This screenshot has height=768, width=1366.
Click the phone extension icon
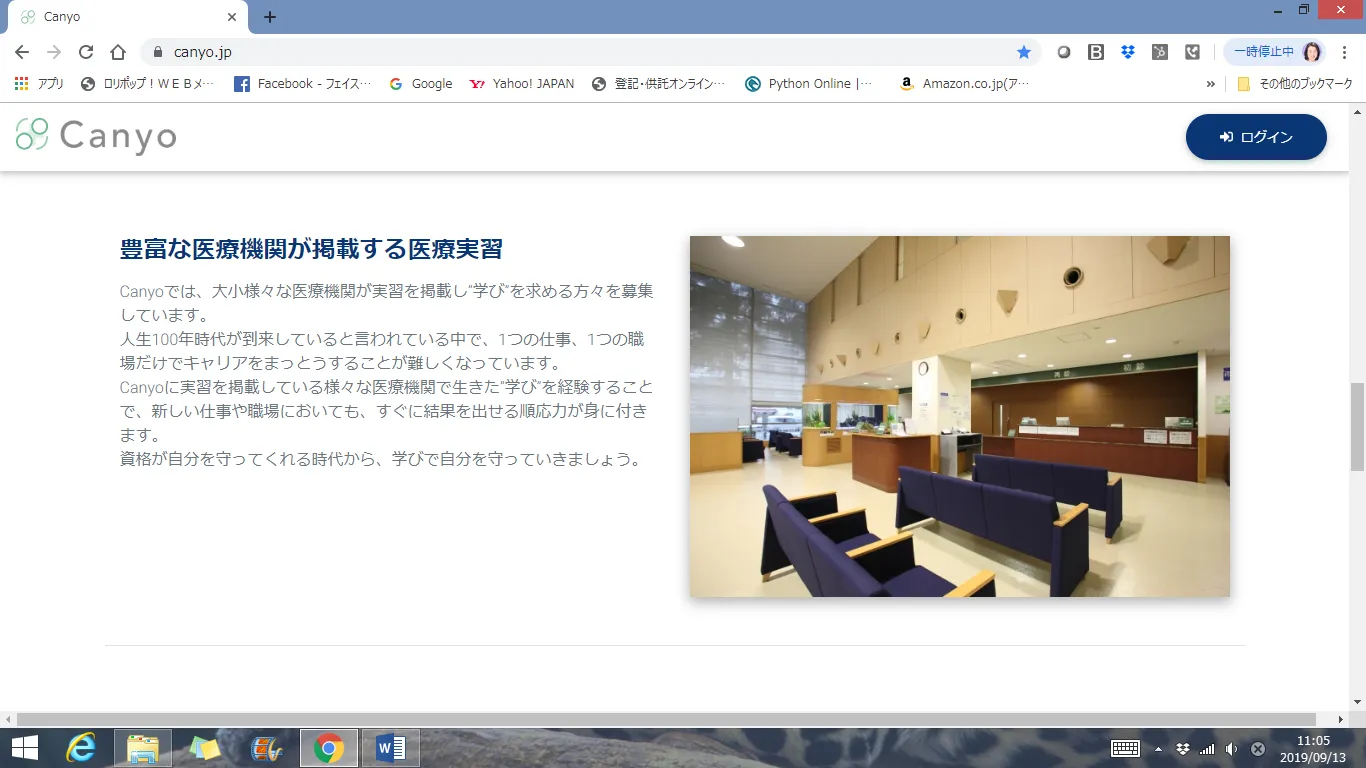click(x=1192, y=52)
